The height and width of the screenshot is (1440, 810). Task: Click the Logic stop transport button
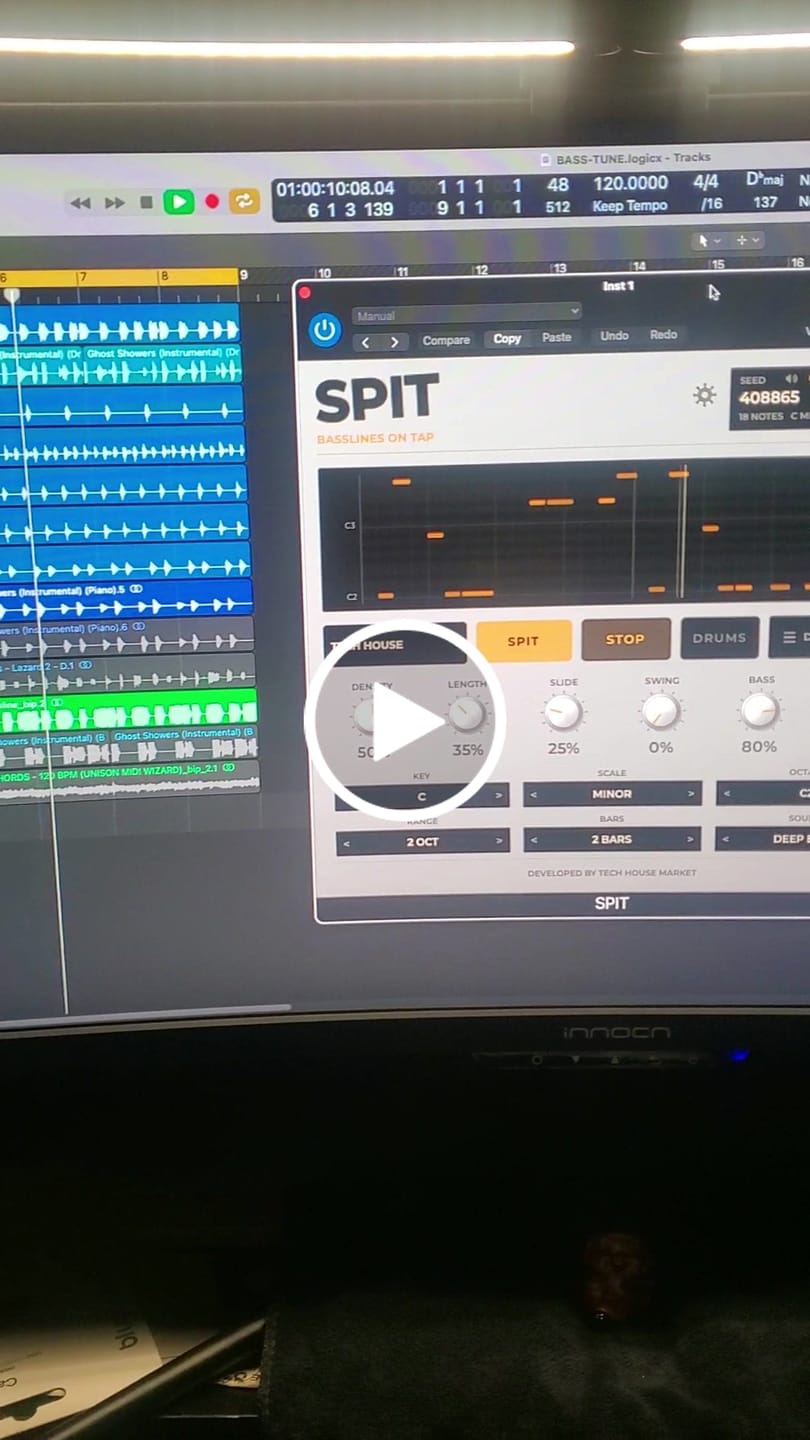[x=146, y=202]
